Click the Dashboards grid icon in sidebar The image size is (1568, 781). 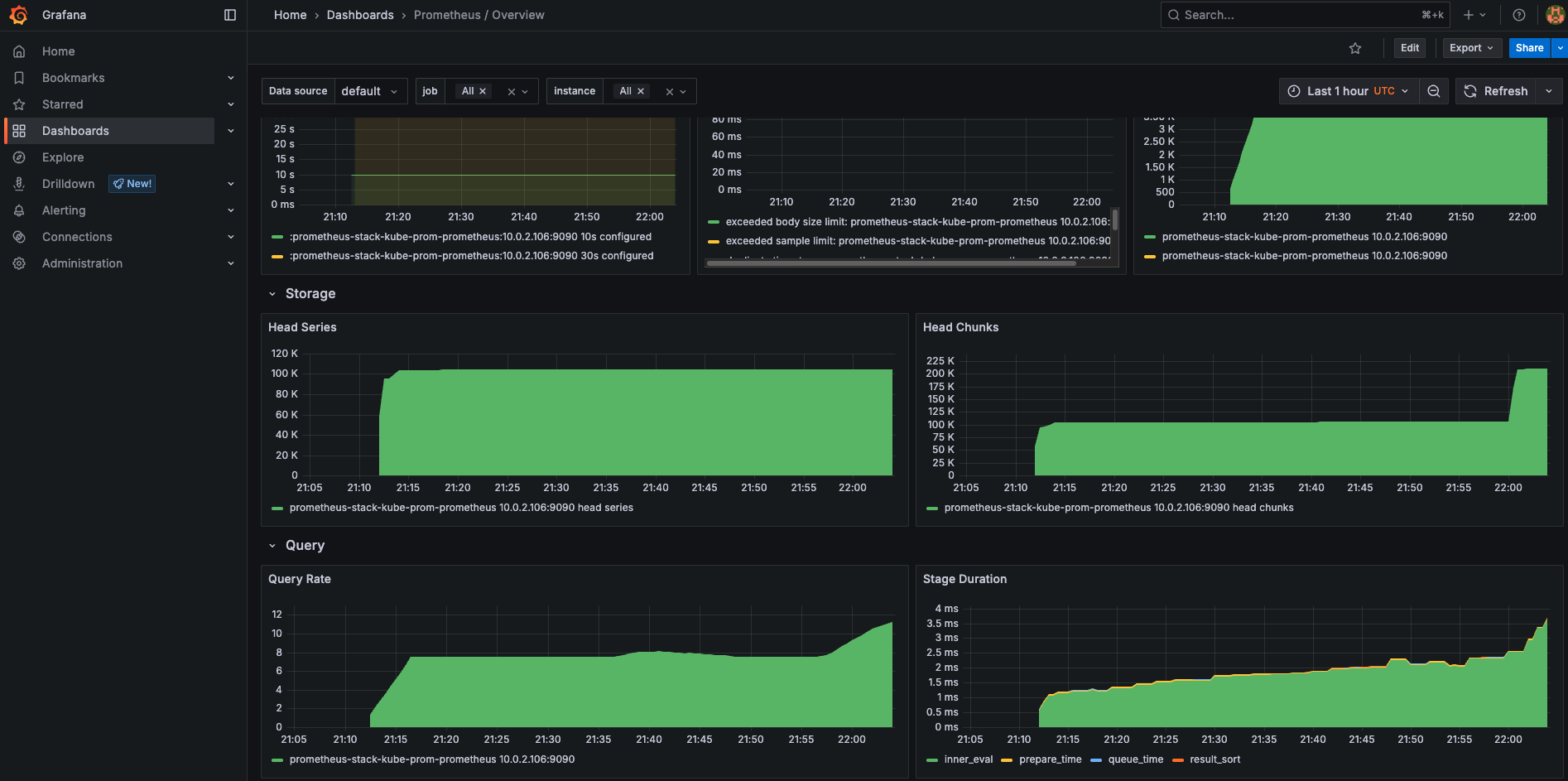click(19, 131)
